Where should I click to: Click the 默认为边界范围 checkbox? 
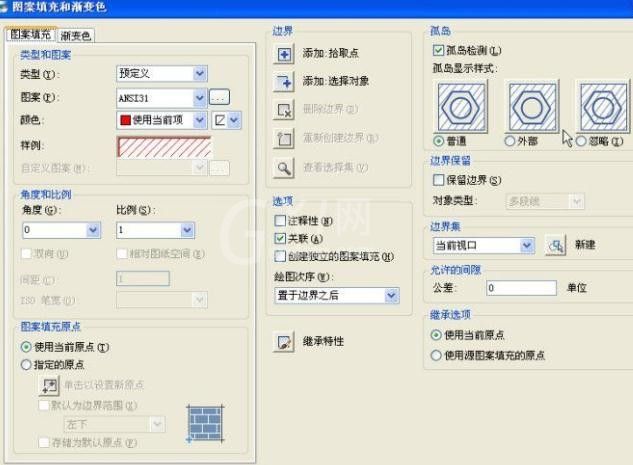pyautogui.click(x=43, y=405)
